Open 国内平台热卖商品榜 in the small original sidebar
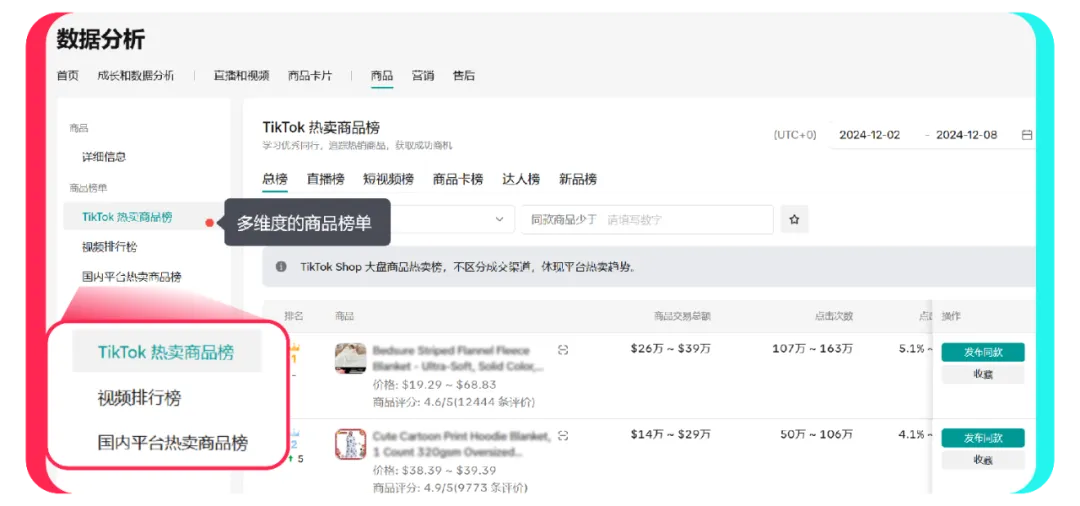The width and height of the screenshot is (1080, 506). (132, 277)
